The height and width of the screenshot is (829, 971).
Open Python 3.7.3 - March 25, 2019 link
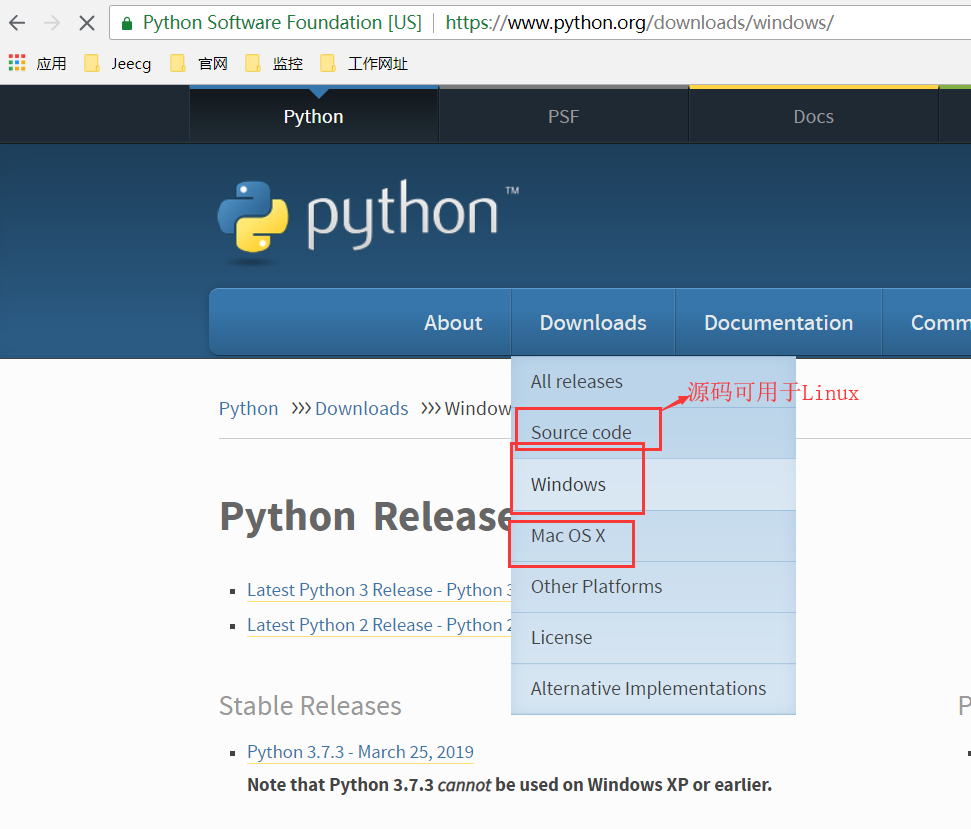(x=360, y=752)
